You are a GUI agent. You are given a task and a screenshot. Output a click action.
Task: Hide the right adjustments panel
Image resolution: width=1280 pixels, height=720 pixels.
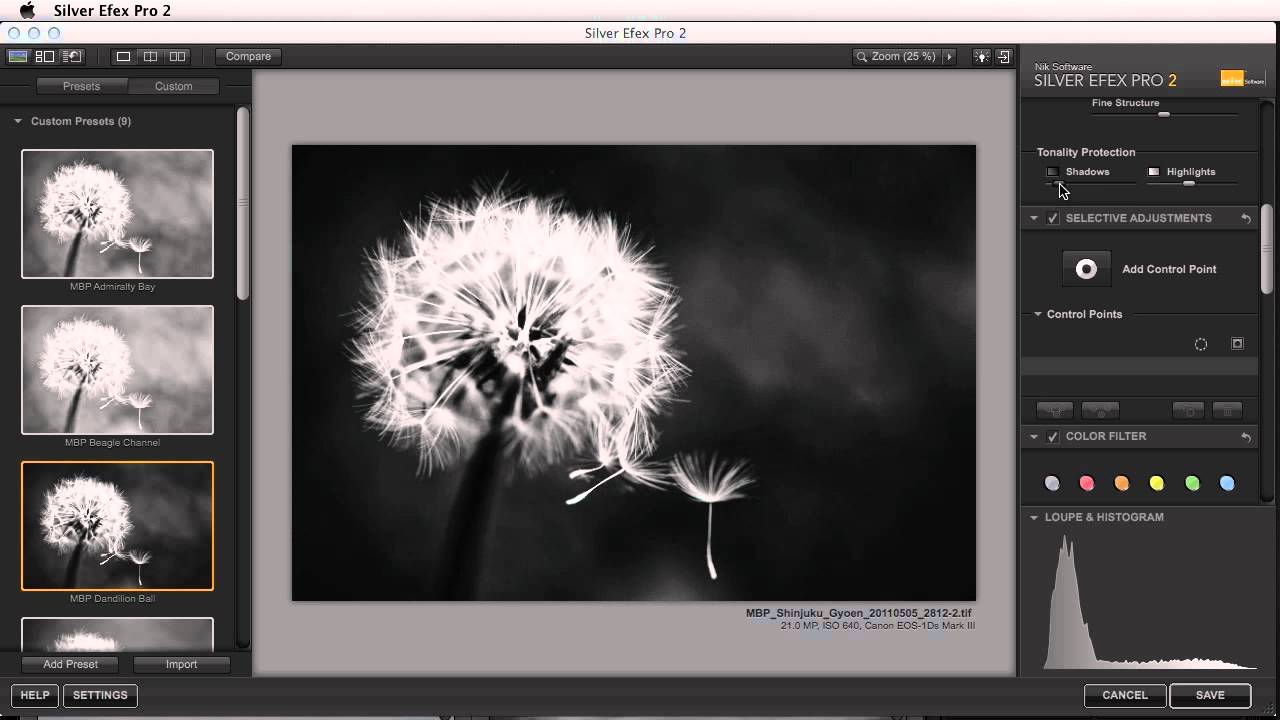click(x=1004, y=57)
